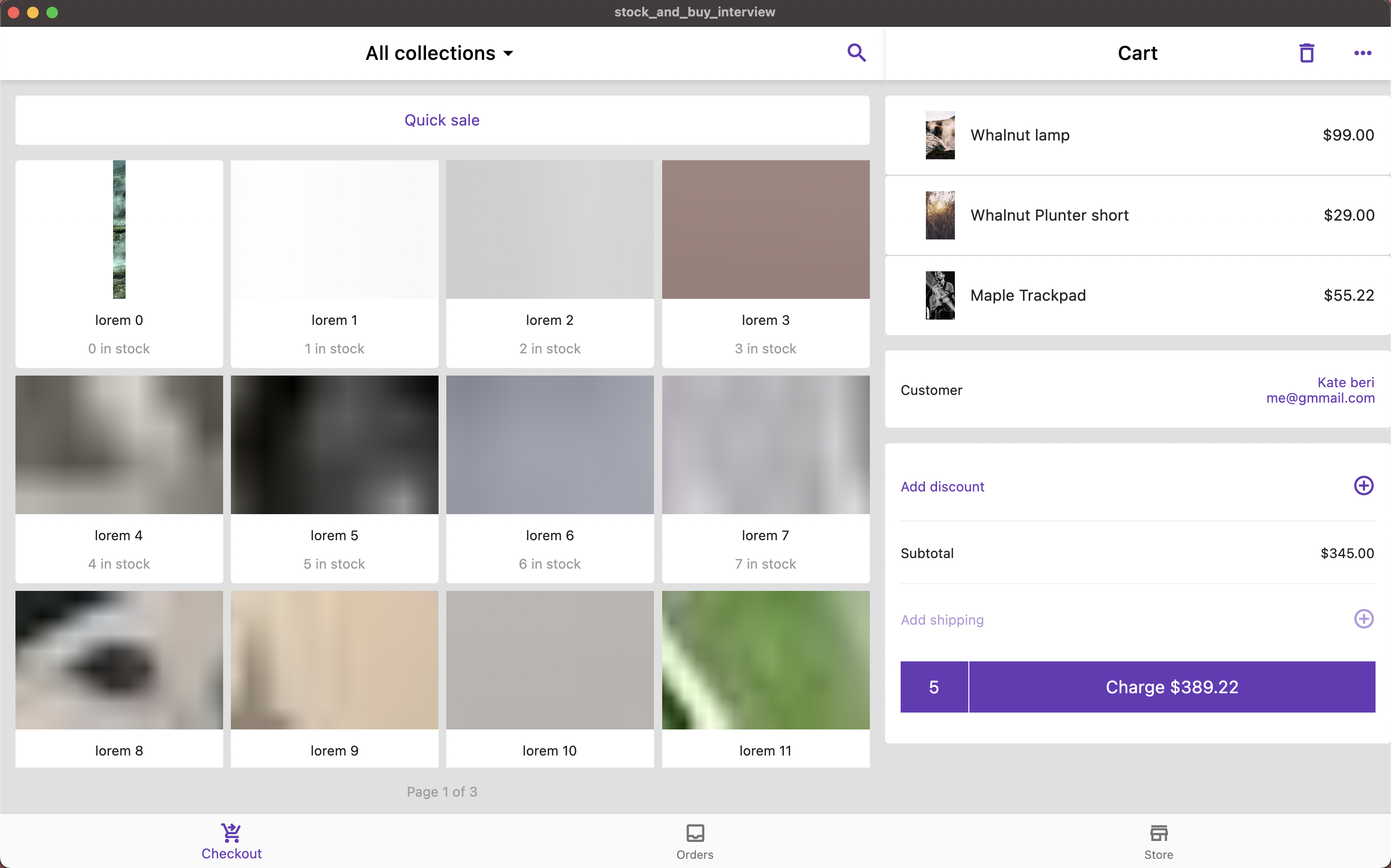Add lorem 3 product to cart

pos(765,264)
